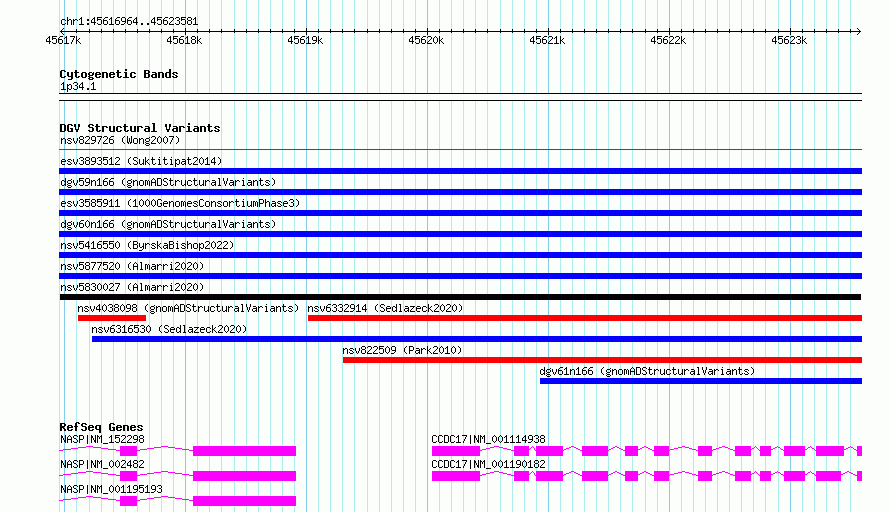Click the 45618k ruler tick label
This screenshot has height=512, width=890.
point(184,40)
